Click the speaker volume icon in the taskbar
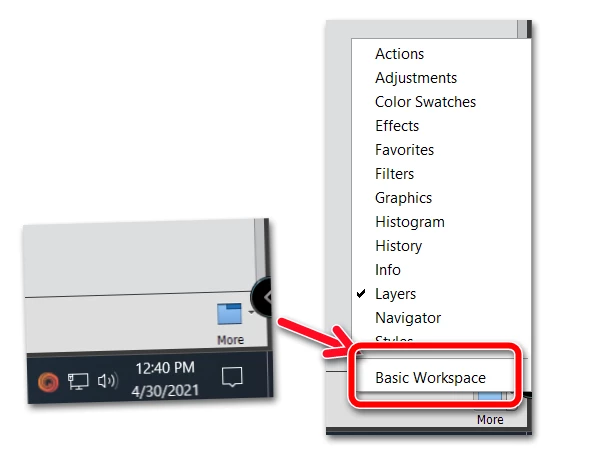The image size is (592, 455). point(108,381)
